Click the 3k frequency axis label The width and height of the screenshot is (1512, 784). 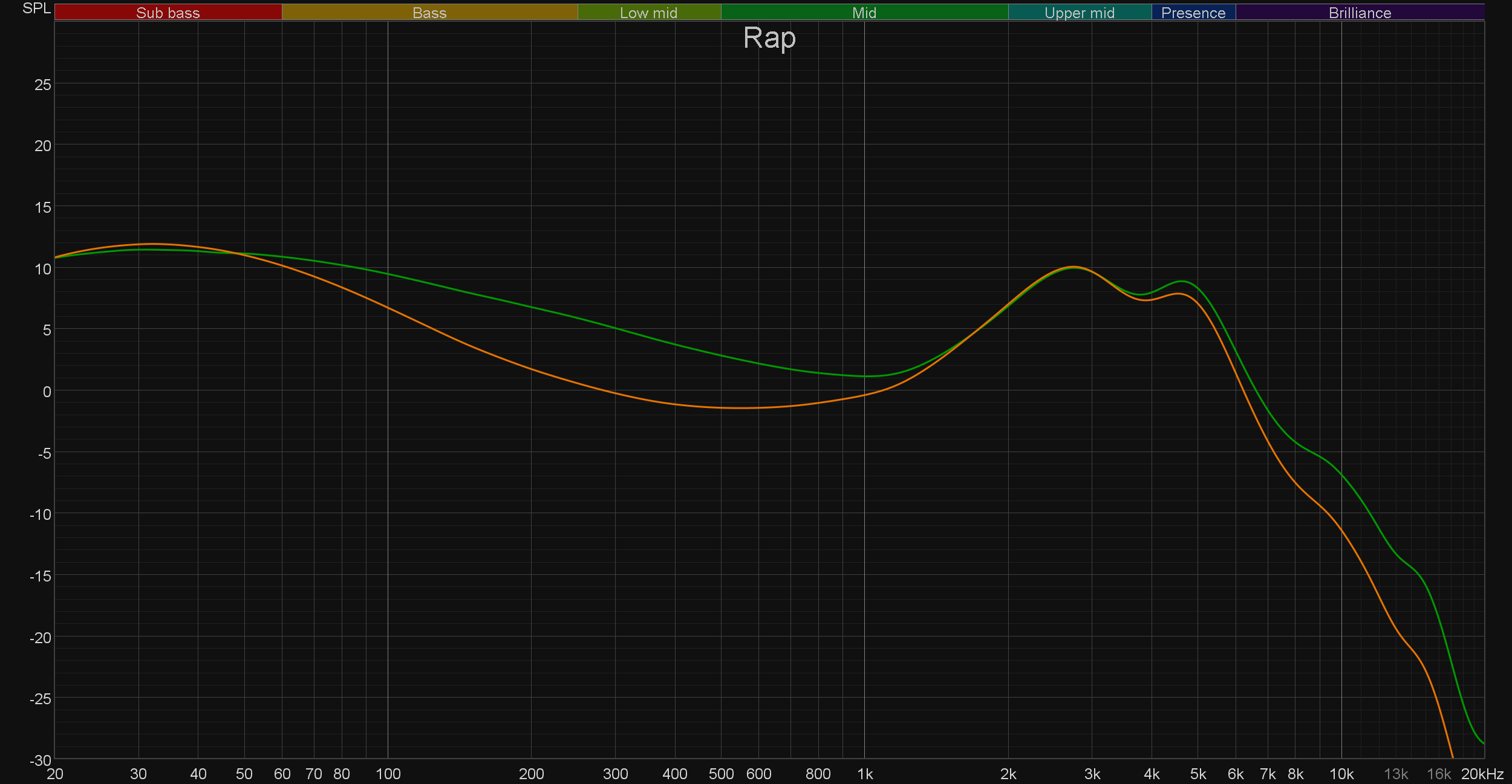1092,774
